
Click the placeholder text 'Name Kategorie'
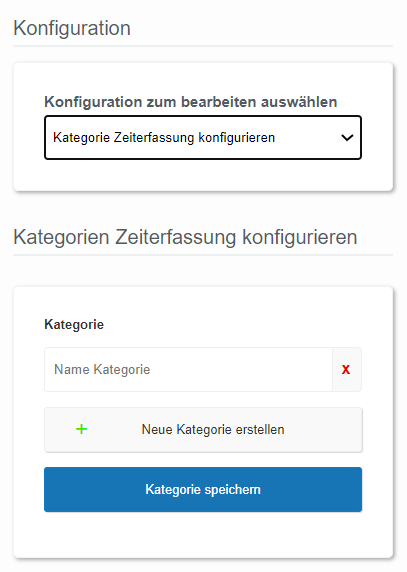click(x=102, y=370)
